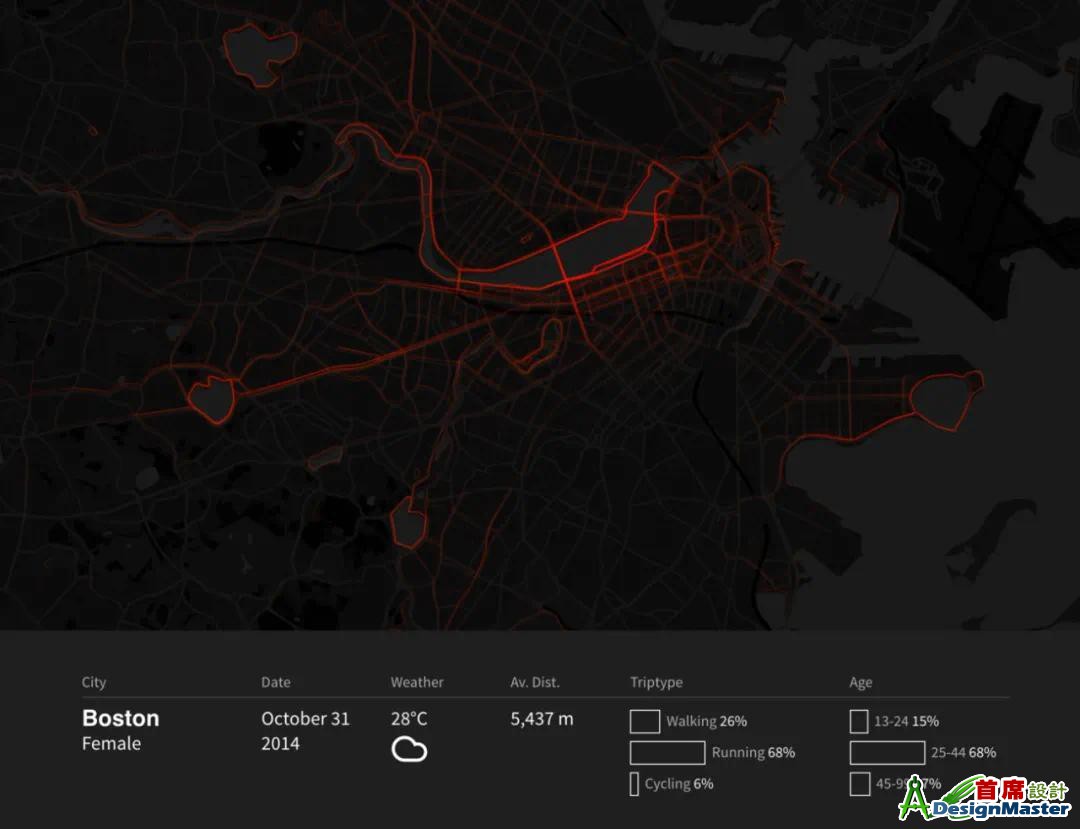Click the Weather column header
1080x829 pixels.
(417, 682)
